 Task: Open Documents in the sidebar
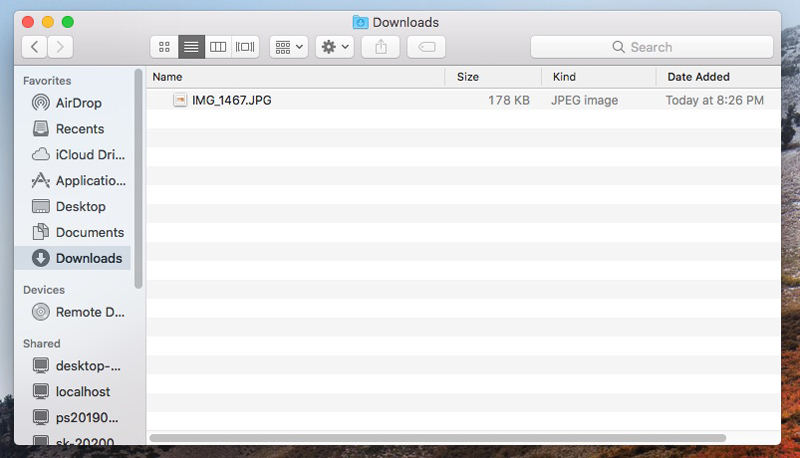[72, 233]
